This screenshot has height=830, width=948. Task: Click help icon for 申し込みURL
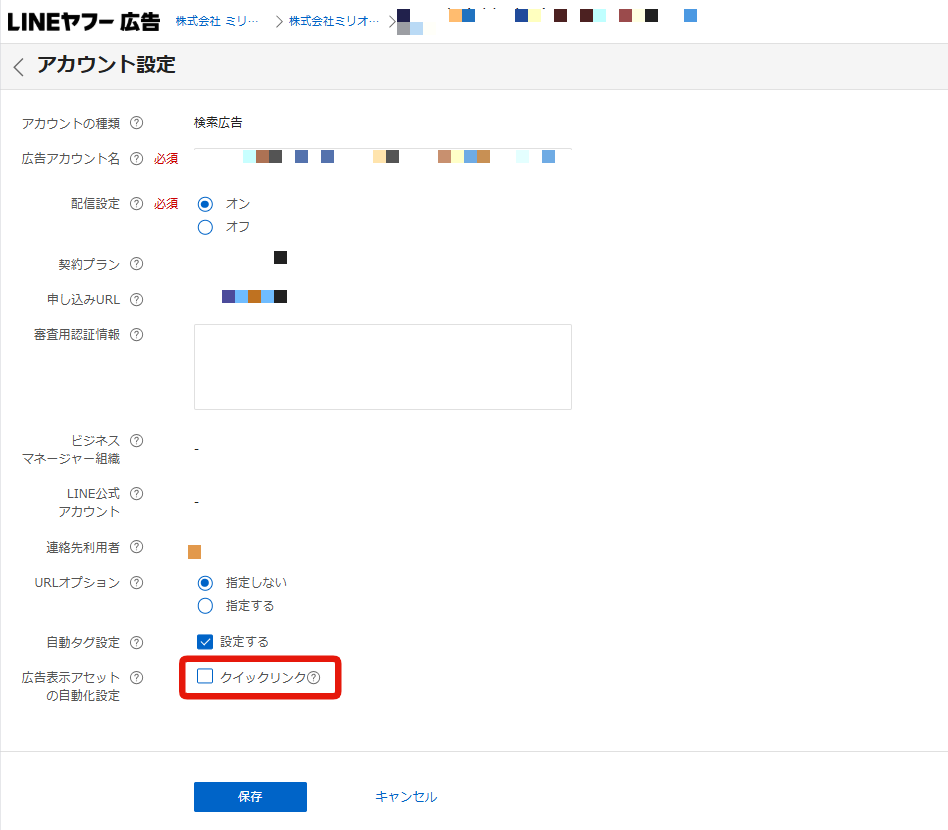(x=137, y=299)
